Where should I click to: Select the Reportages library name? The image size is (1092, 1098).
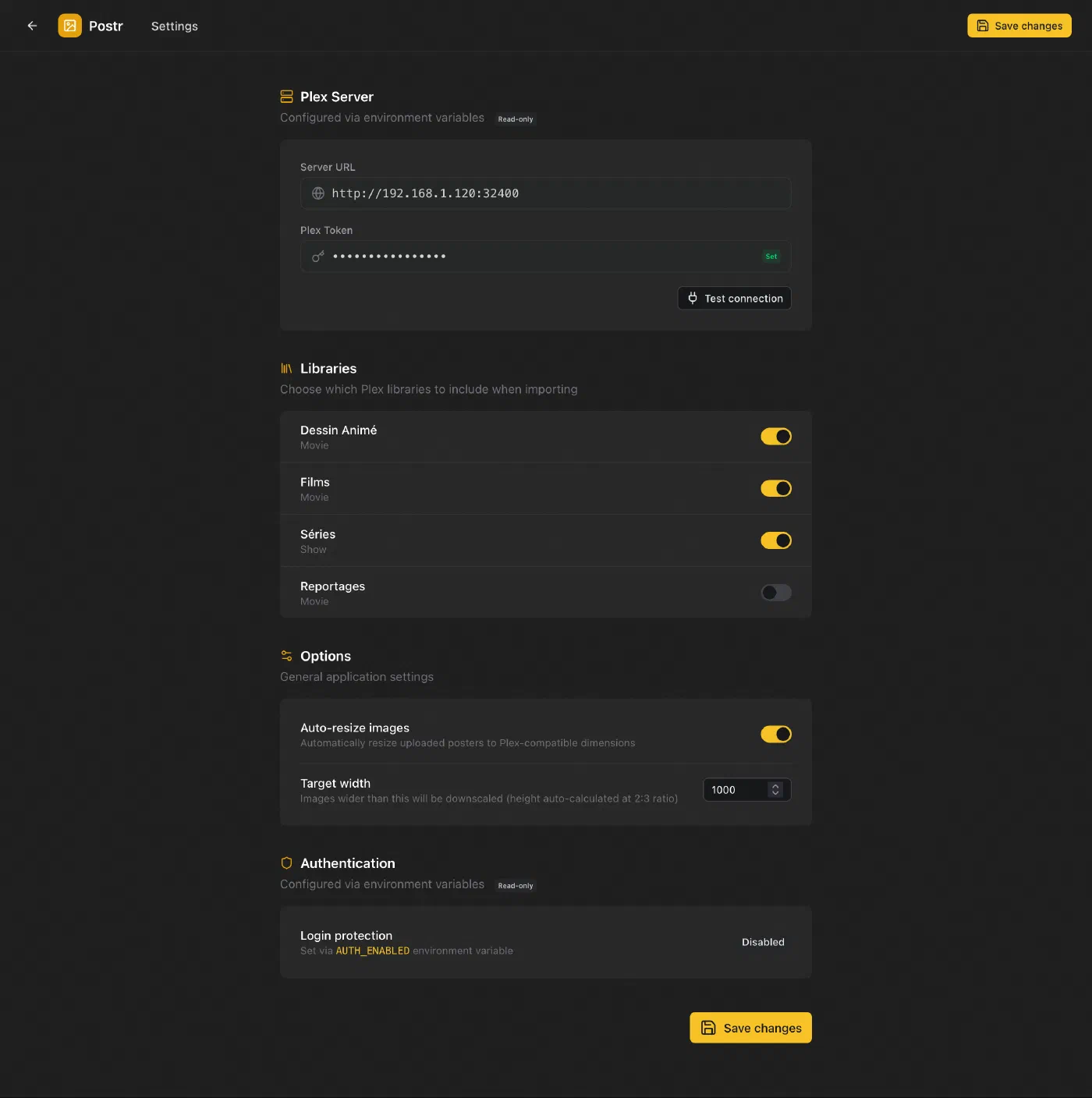332,586
